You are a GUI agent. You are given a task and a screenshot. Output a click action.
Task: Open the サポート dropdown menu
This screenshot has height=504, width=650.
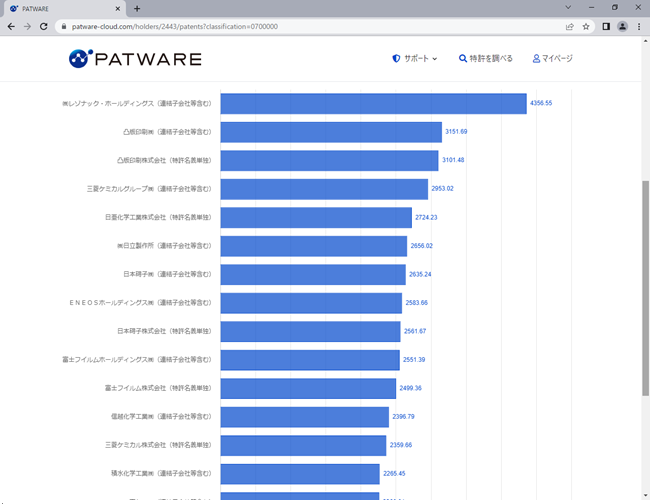click(415, 59)
